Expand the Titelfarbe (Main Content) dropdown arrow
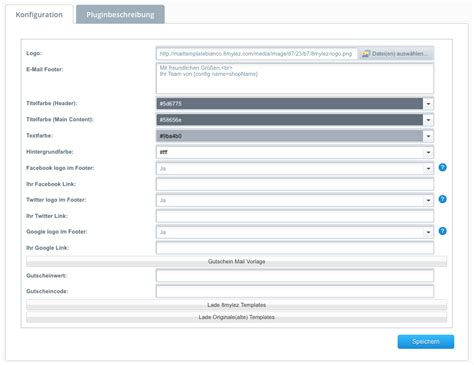Viewport: 474px width, 365px height. click(428, 120)
